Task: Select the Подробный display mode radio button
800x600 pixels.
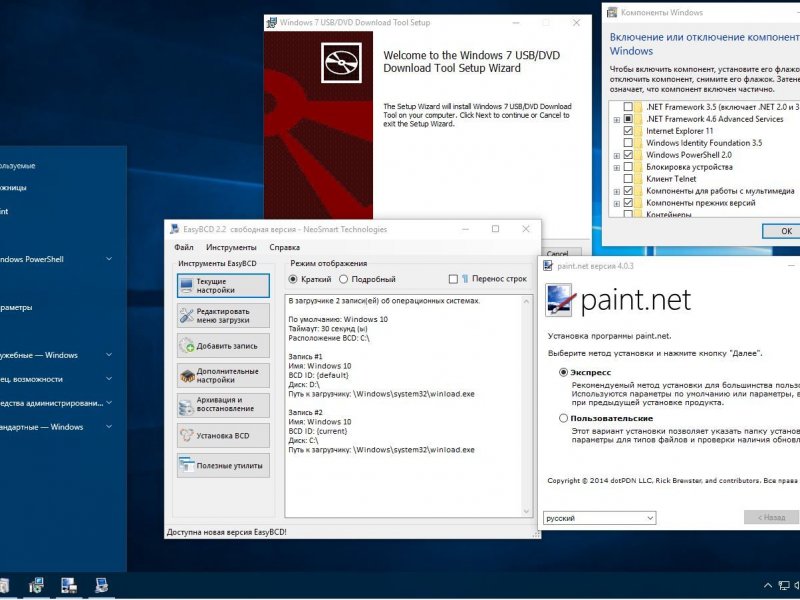Action: coord(343,279)
